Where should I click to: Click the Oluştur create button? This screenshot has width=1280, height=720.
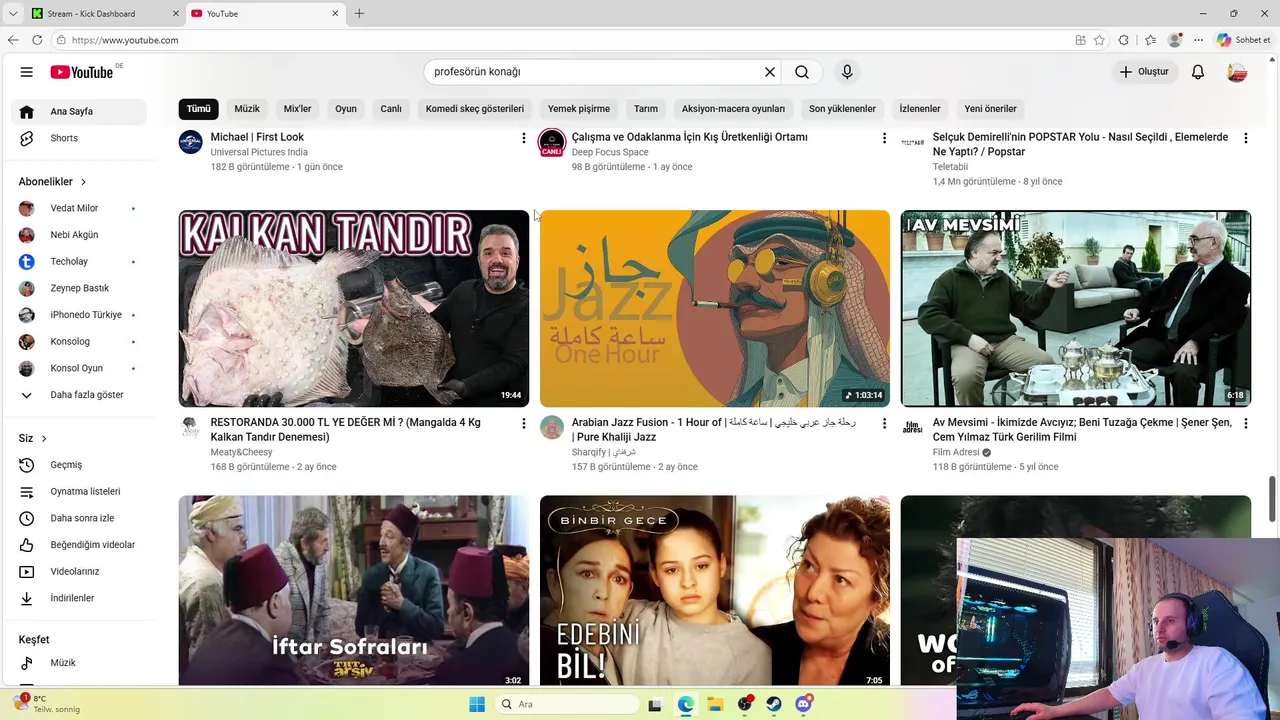[1143, 72]
